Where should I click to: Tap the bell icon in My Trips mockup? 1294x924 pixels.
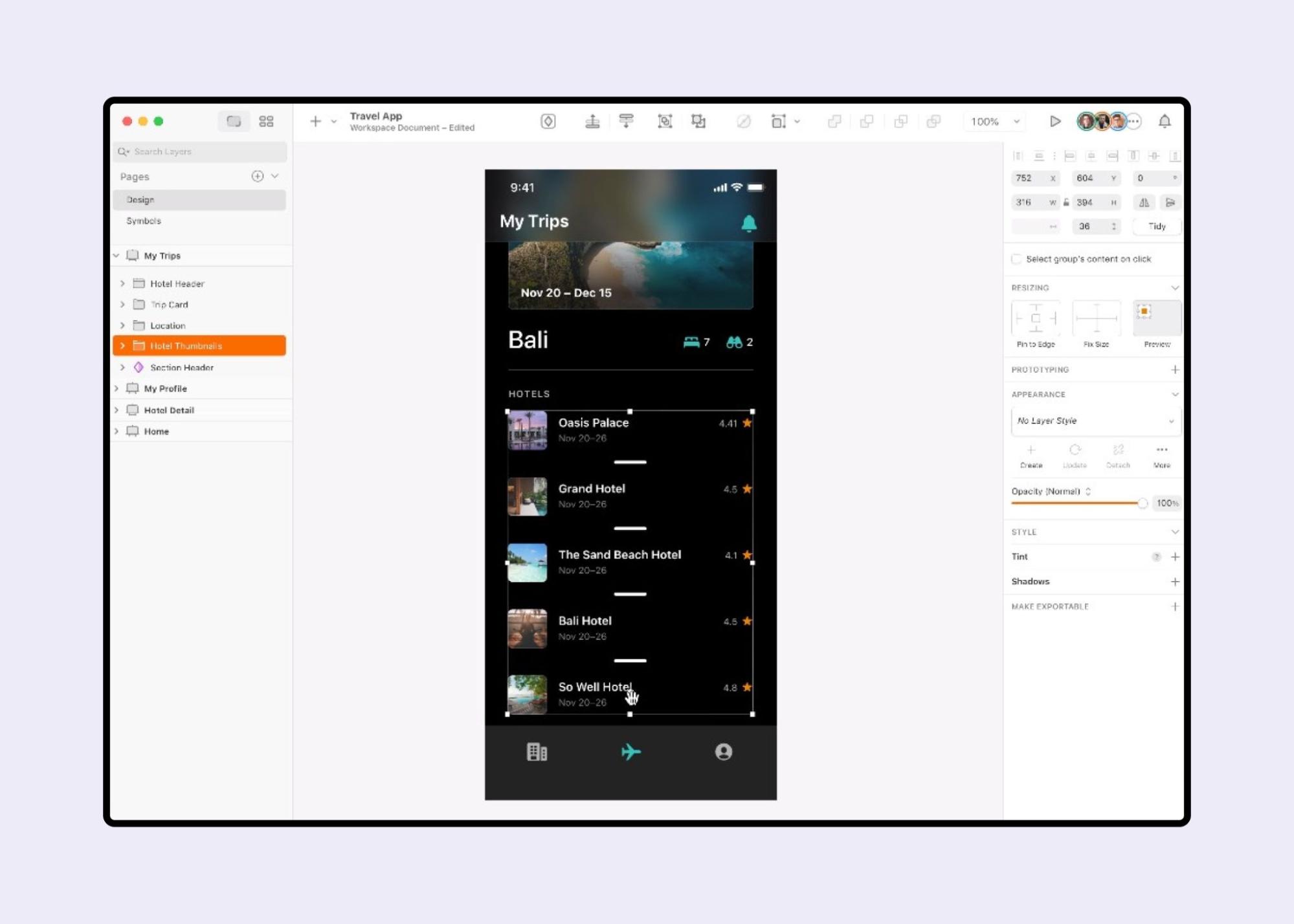pos(749,223)
